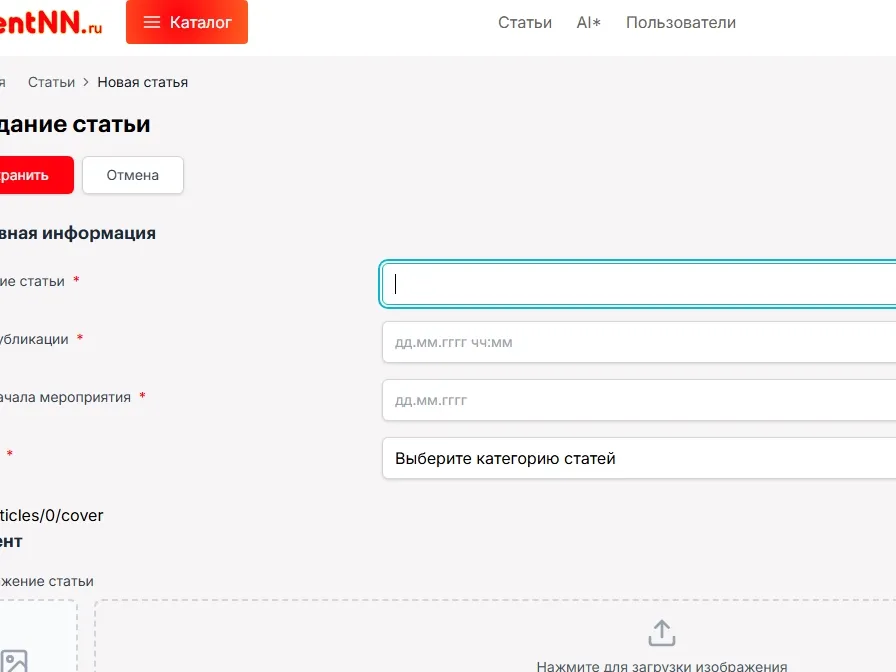The height and width of the screenshot is (672, 896).
Task: Click the Новая статья breadcrumb entry
Action: tap(142, 82)
